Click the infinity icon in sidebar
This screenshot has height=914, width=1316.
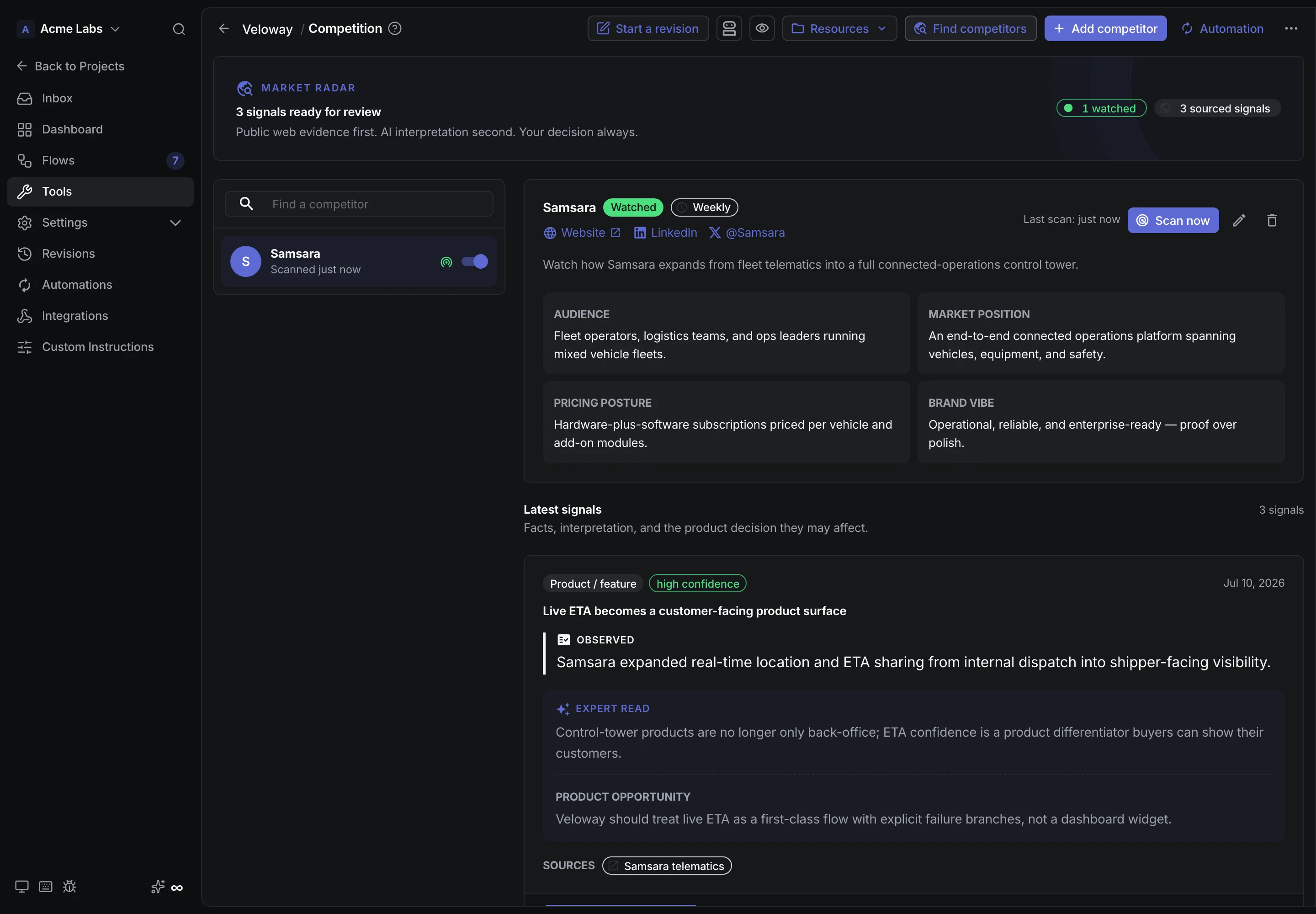177,887
